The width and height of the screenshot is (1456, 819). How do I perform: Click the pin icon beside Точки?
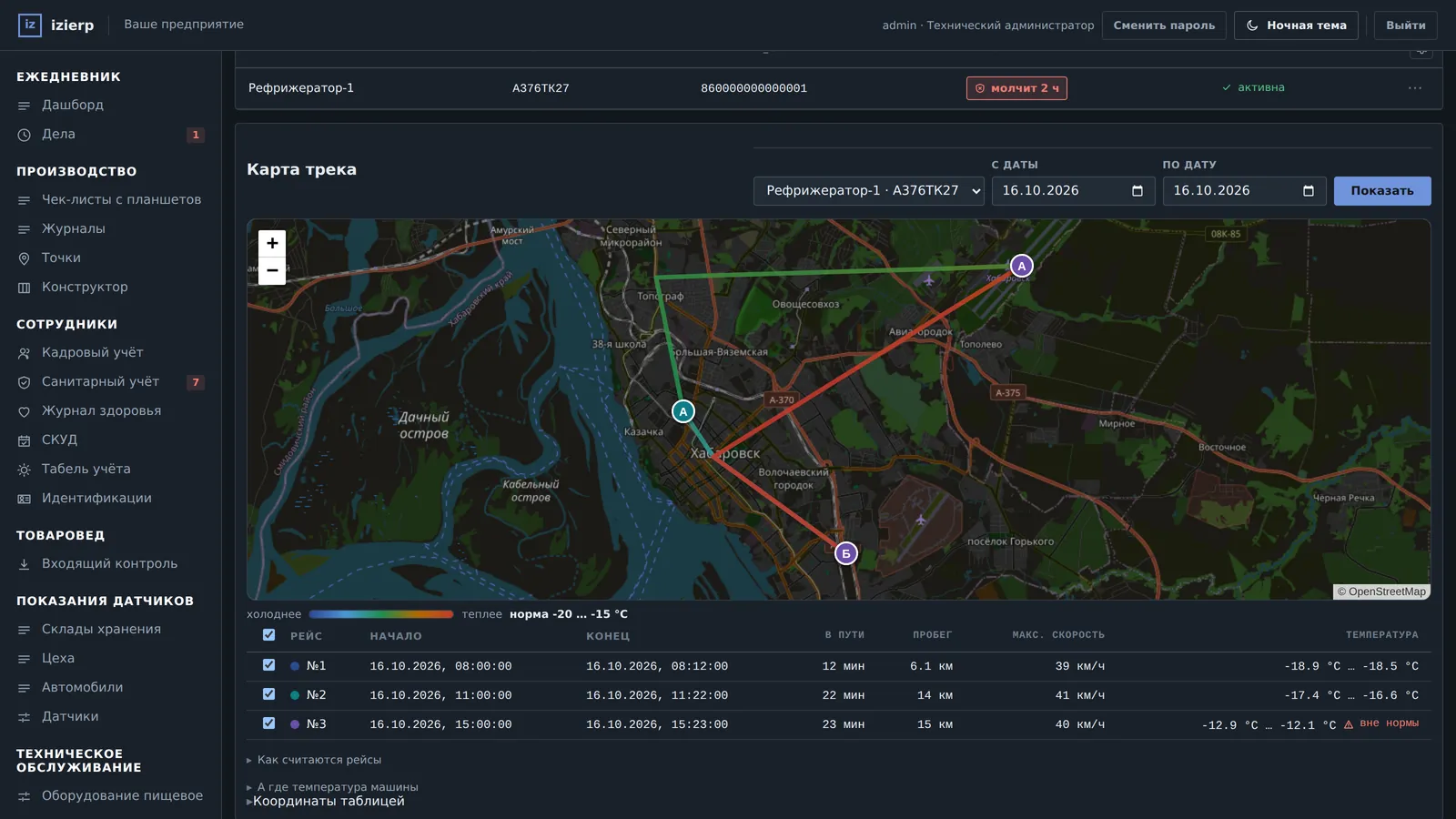pyautogui.click(x=25, y=258)
